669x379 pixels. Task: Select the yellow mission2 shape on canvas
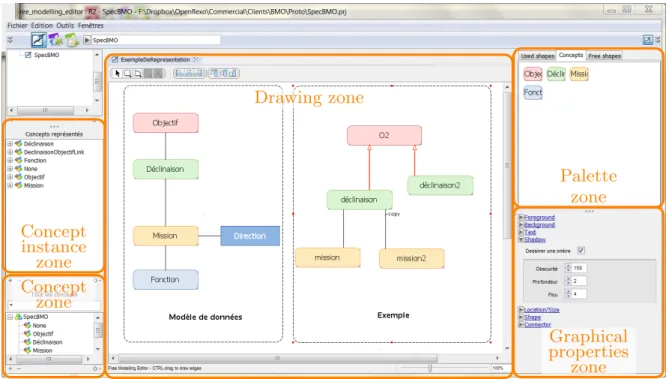(412, 258)
